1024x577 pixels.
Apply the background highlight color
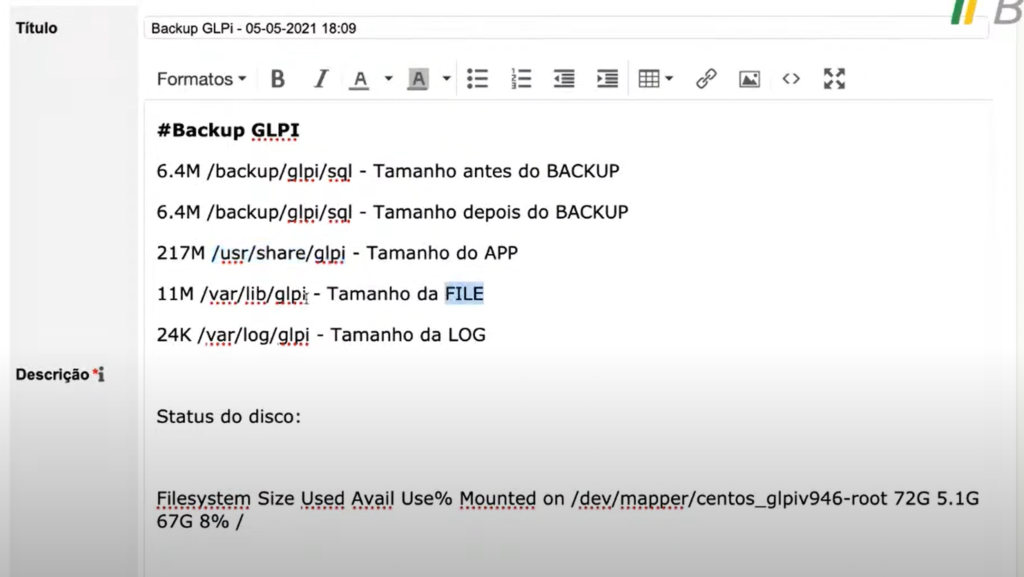(418, 79)
